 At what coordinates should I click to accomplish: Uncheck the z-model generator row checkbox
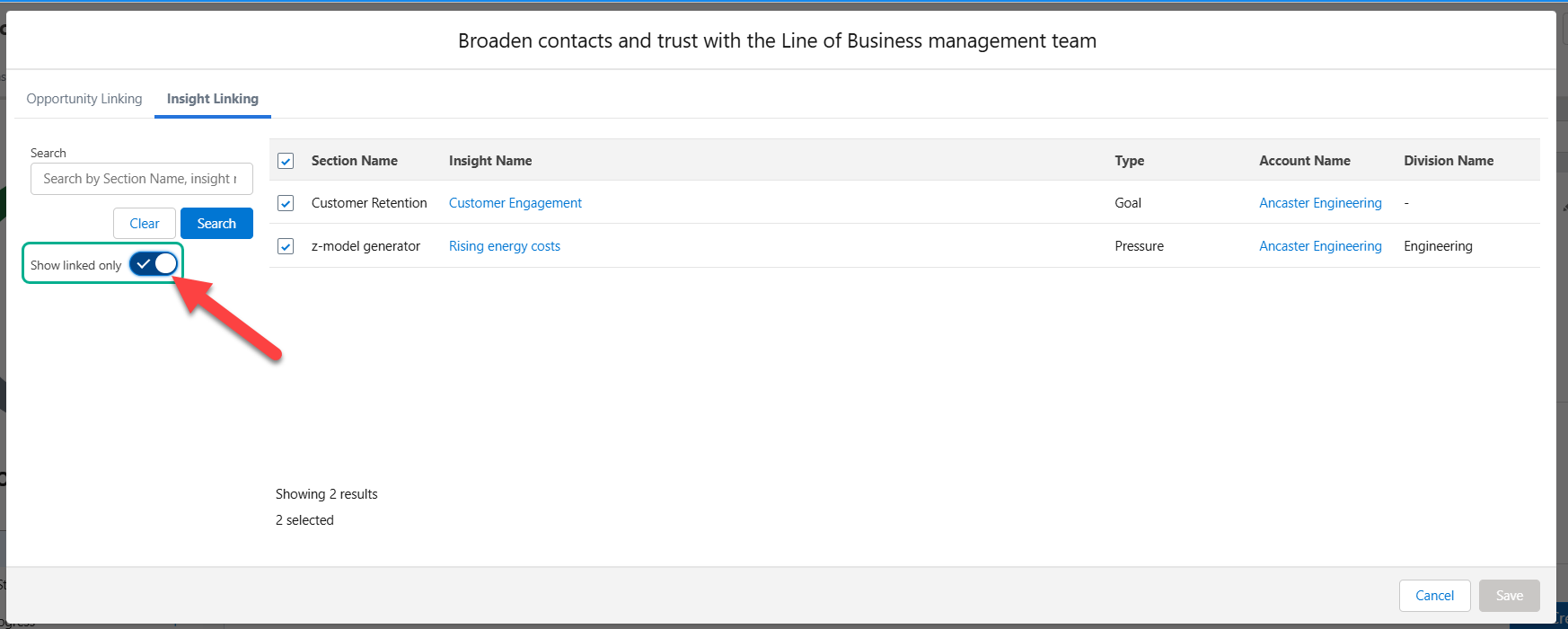[286, 246]
